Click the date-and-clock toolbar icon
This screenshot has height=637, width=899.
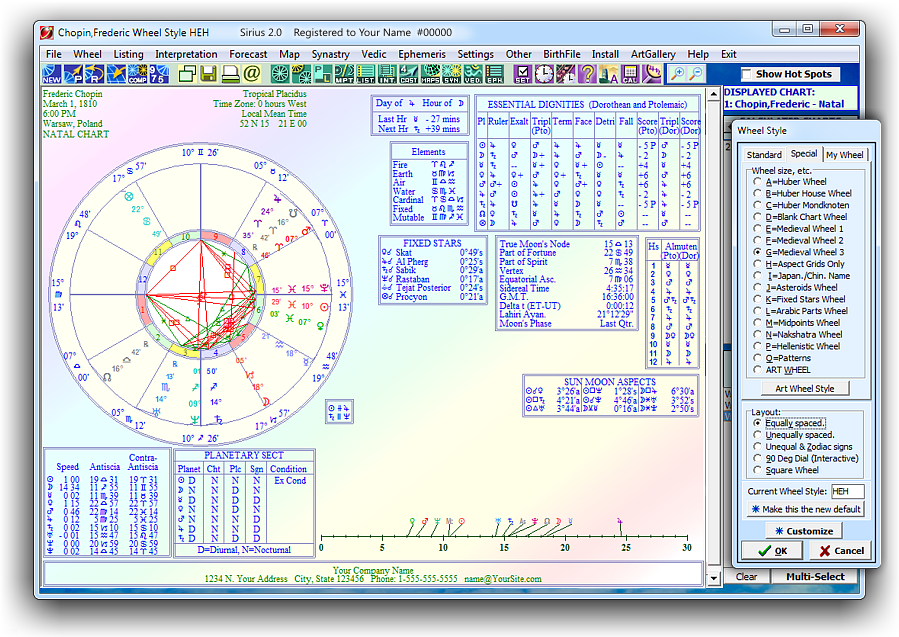(x=565, y=74)
